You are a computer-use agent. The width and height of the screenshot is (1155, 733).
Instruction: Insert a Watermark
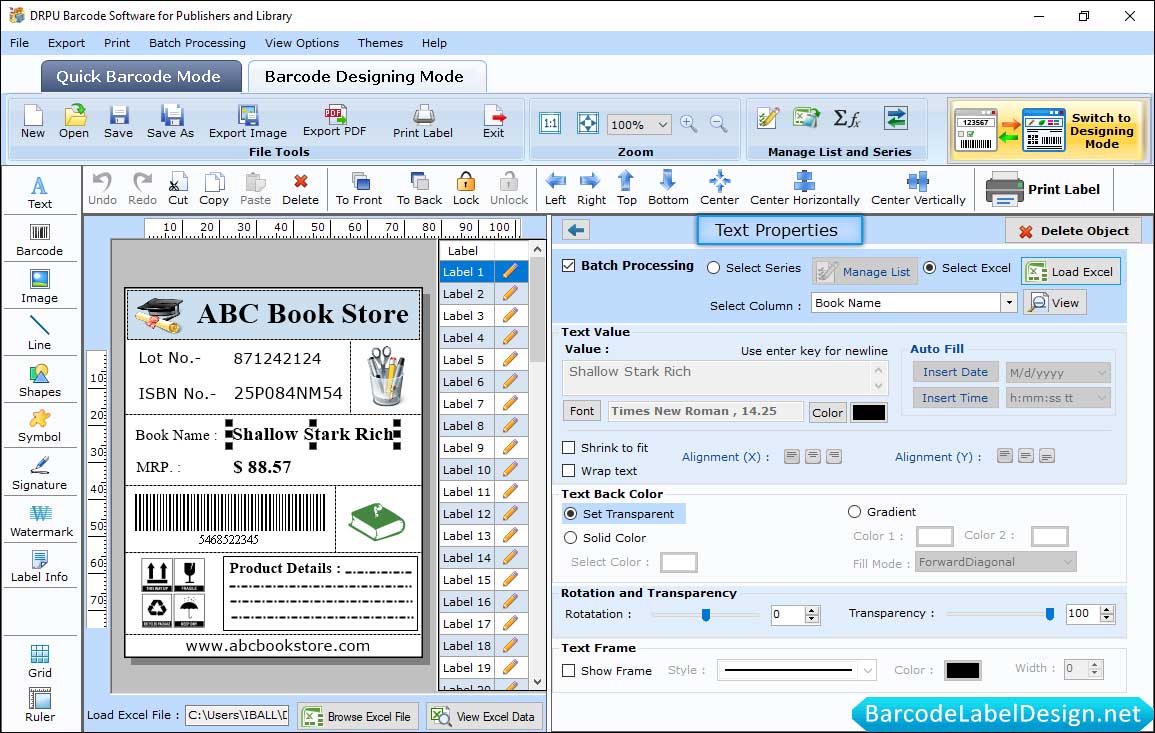click(x=41, y=521)
